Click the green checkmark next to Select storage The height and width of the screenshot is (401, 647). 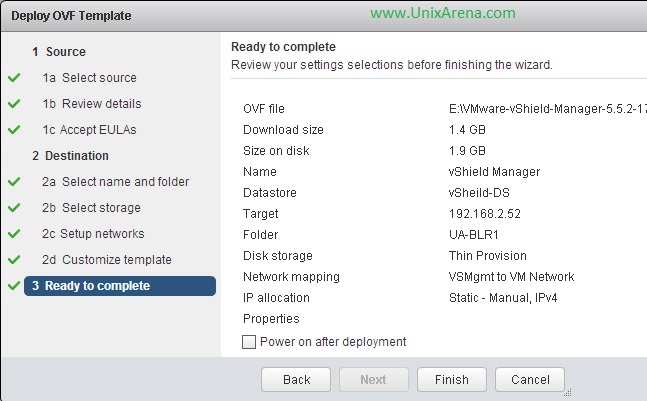[14, 208]
